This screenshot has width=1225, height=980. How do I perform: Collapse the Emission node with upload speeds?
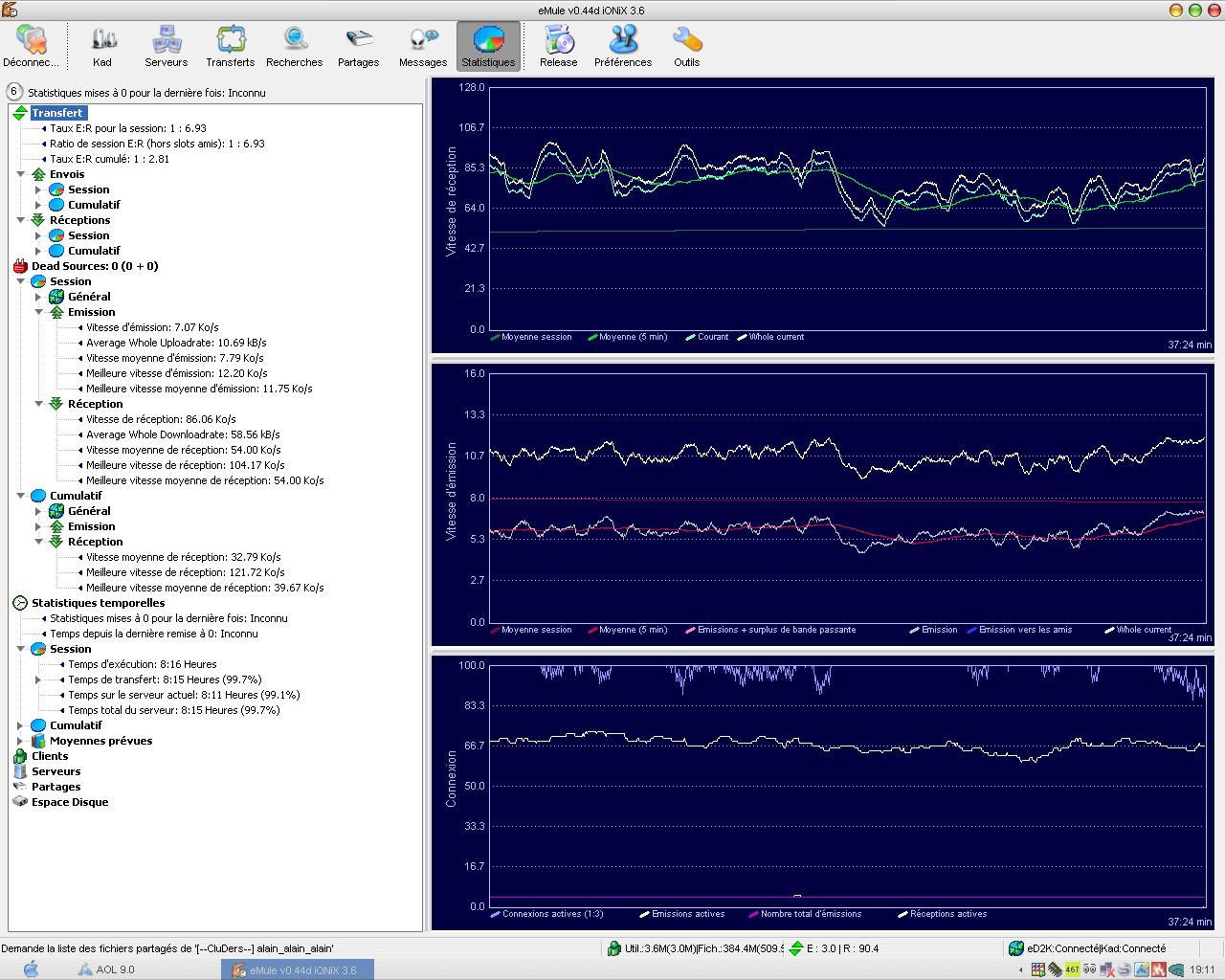[38, 312]
